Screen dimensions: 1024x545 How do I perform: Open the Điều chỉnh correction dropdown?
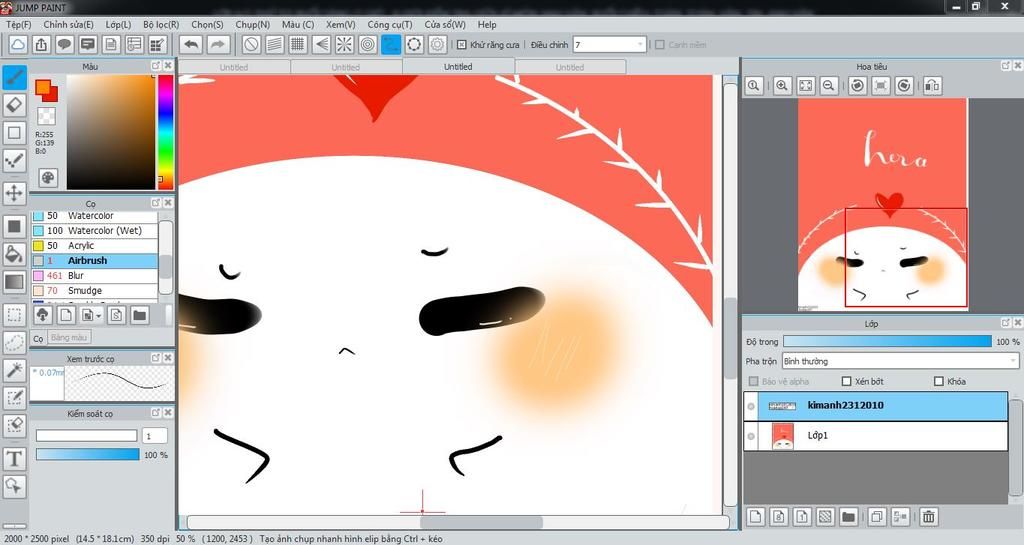point(610,44)
